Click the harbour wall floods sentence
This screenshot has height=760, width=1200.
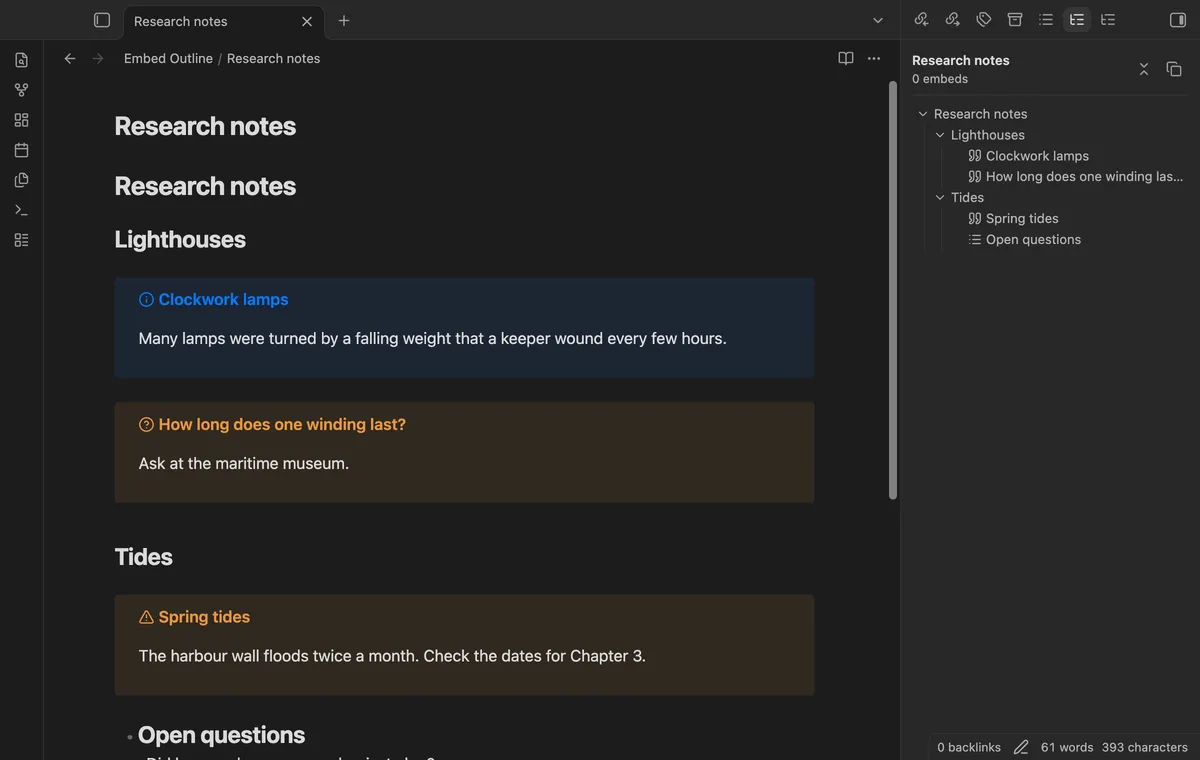click(392, 657)
